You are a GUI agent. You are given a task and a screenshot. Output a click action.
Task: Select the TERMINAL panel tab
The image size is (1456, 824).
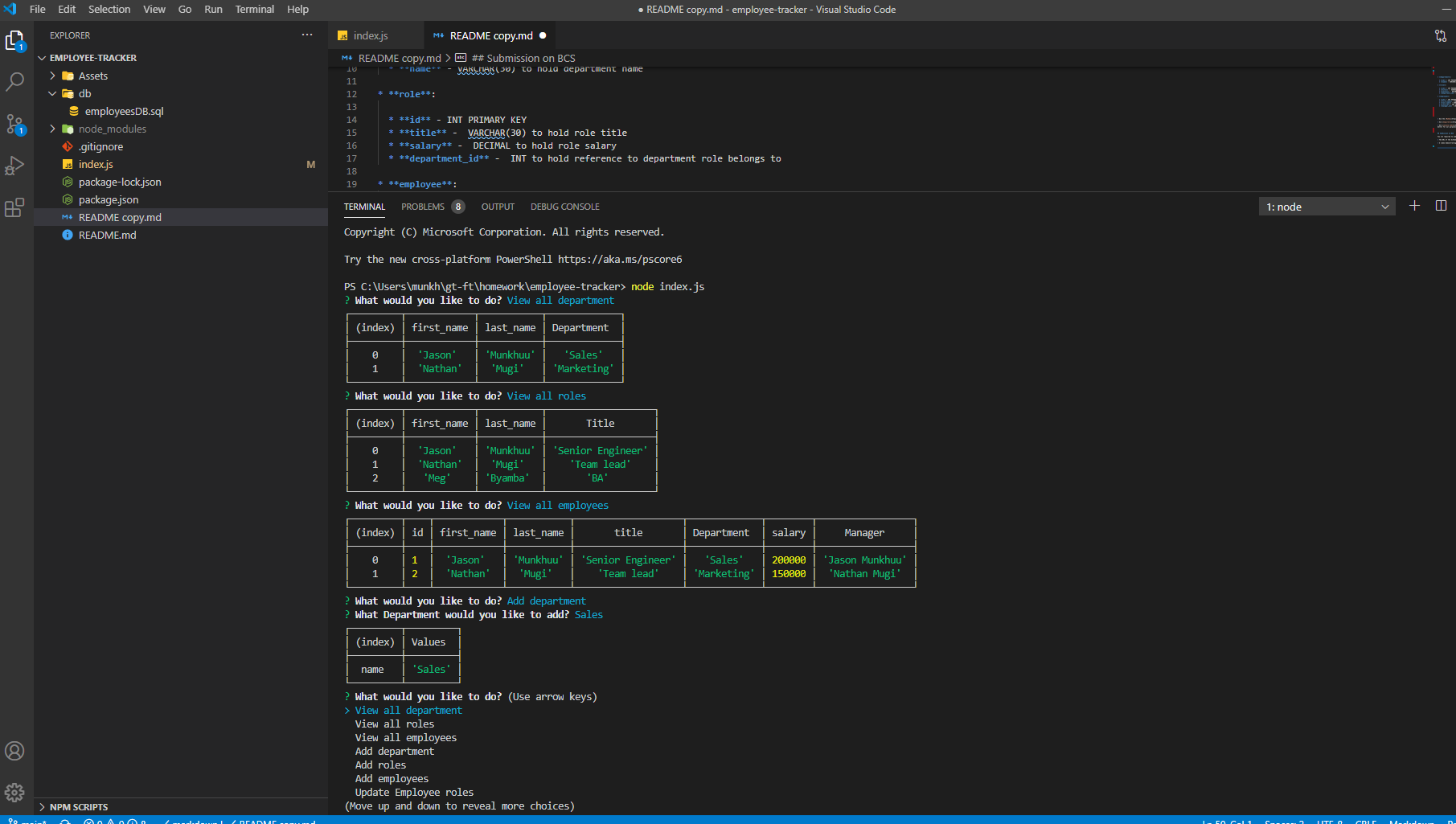(364, 207)
